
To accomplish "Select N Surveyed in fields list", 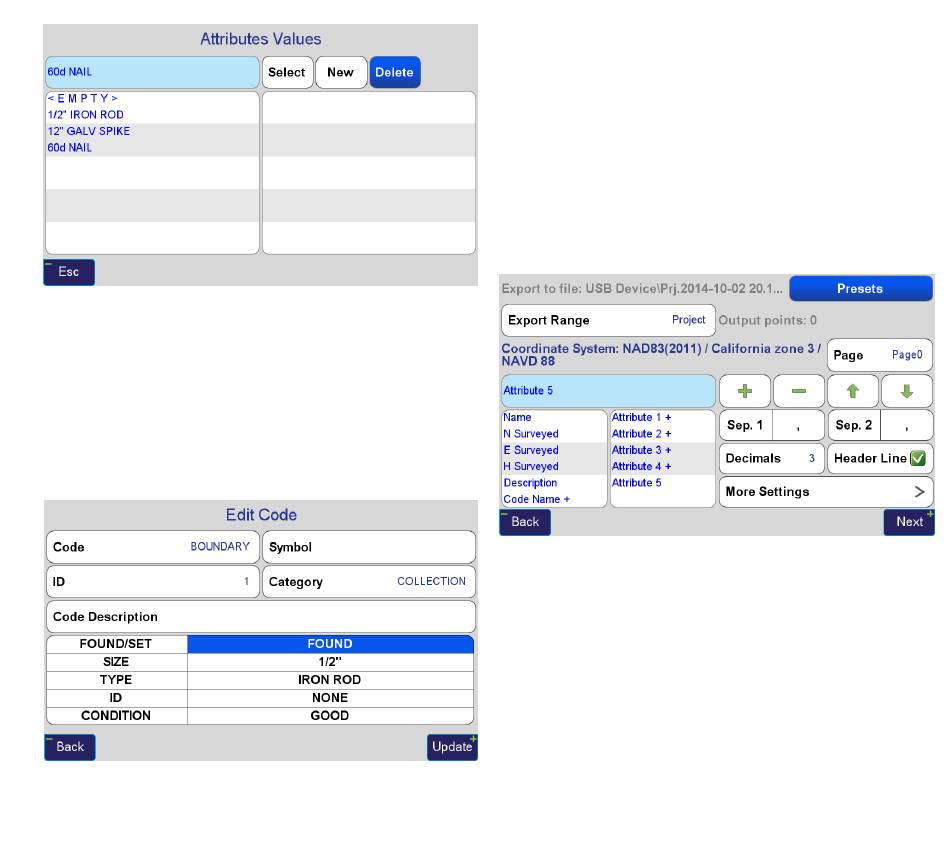I will 554,434.
